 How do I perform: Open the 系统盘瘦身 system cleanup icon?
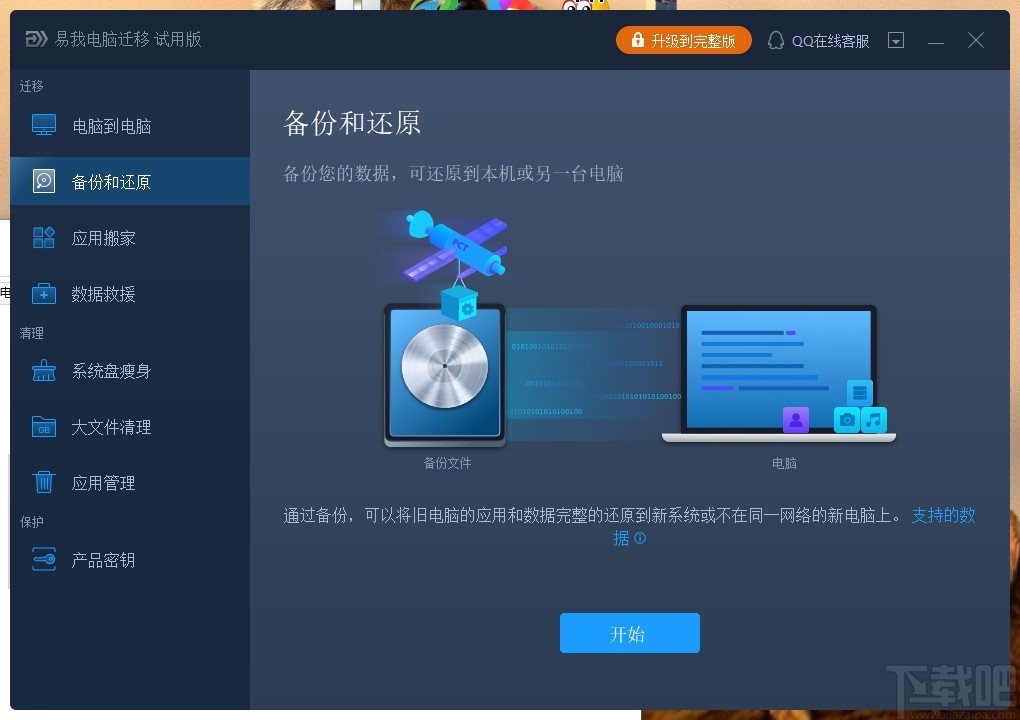pos(44,370)
